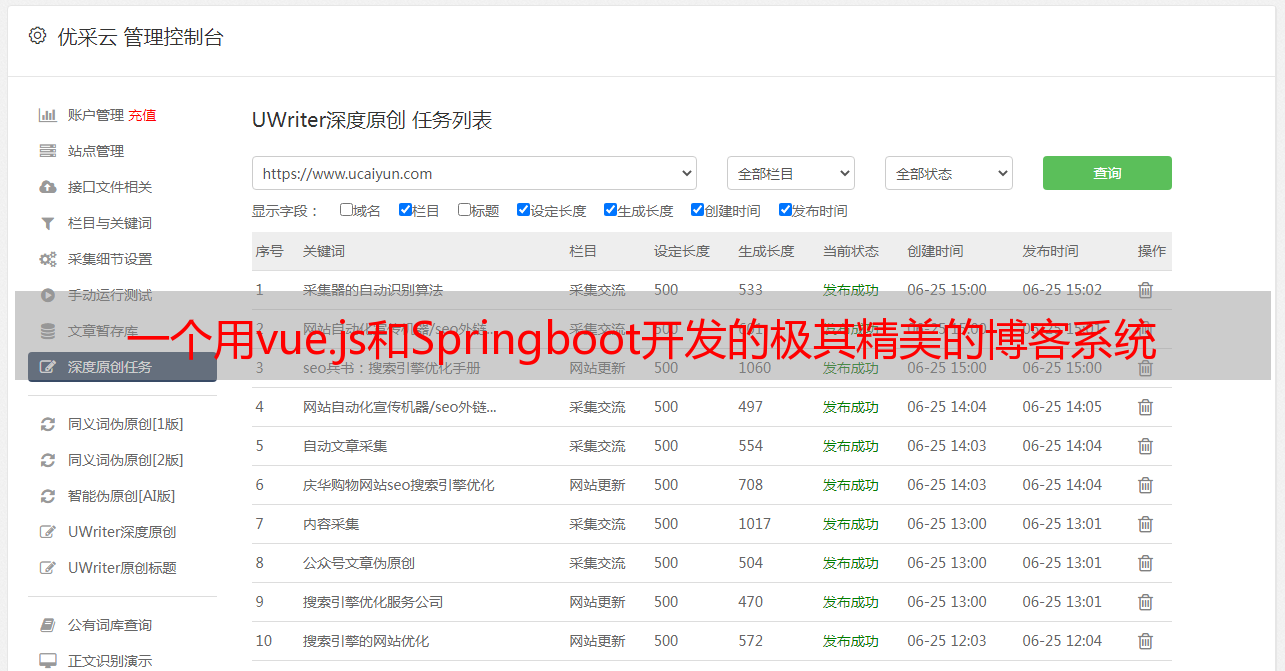
Task: Uncheck the 生成长度 display field checkbox
Action: (x=610, y=210)
